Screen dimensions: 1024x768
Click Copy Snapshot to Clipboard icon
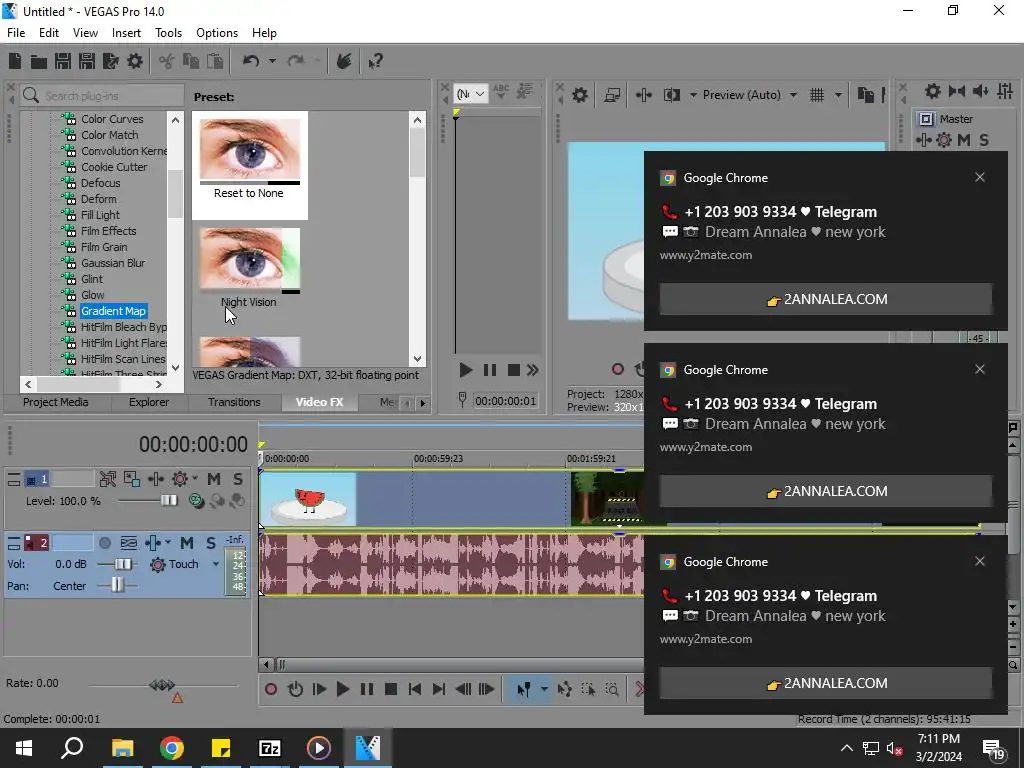coord(865,95)
